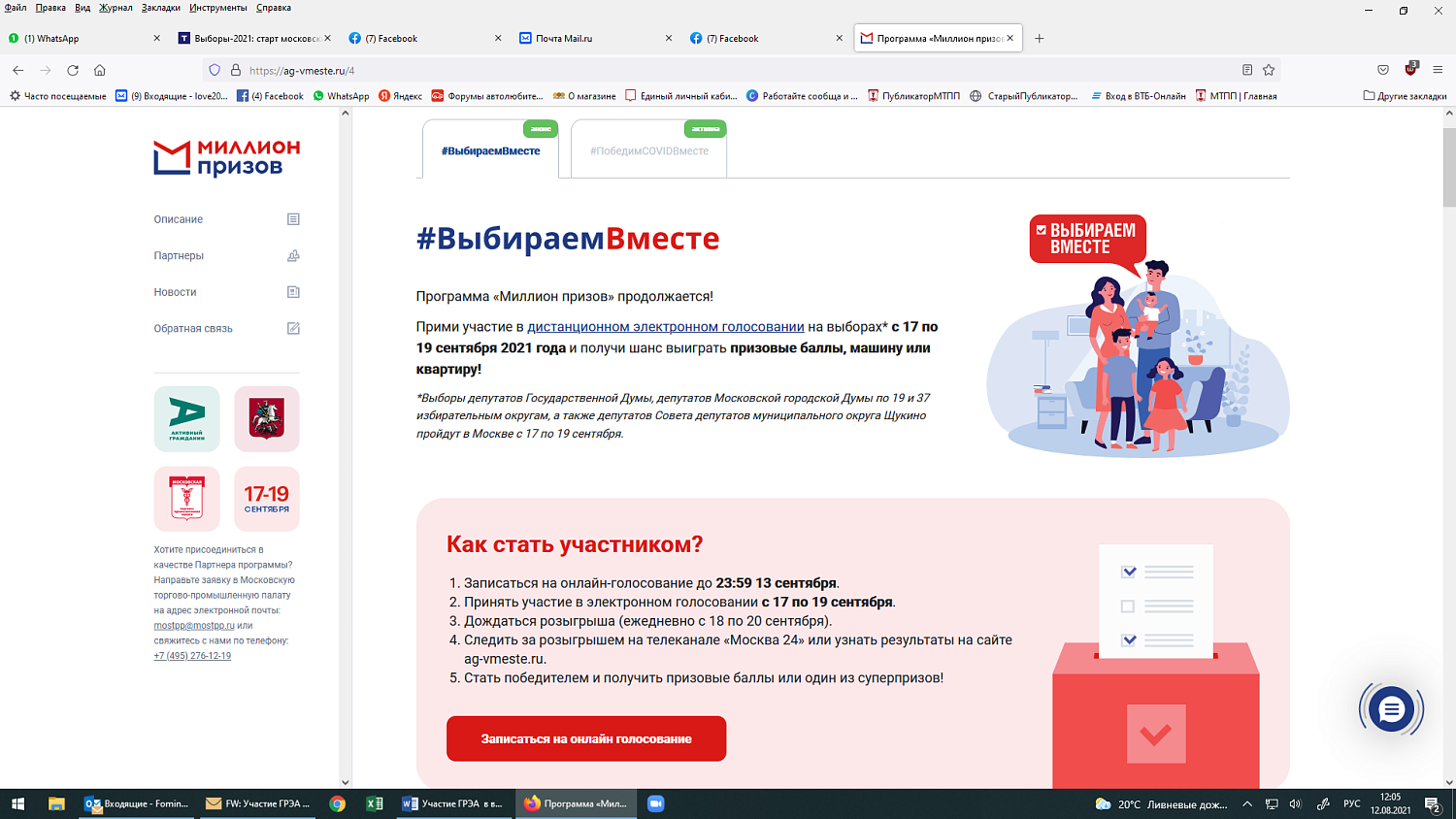Select the 17-19 сентября dates icon
This screenshot has height=819, width=1456.
tap(266, 499)
